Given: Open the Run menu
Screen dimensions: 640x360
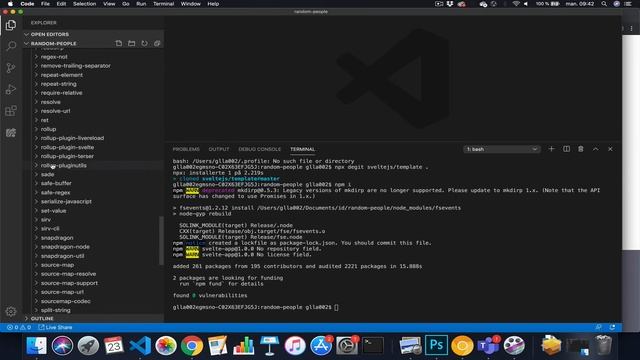Looking at the screenshot, I should 141,4.
